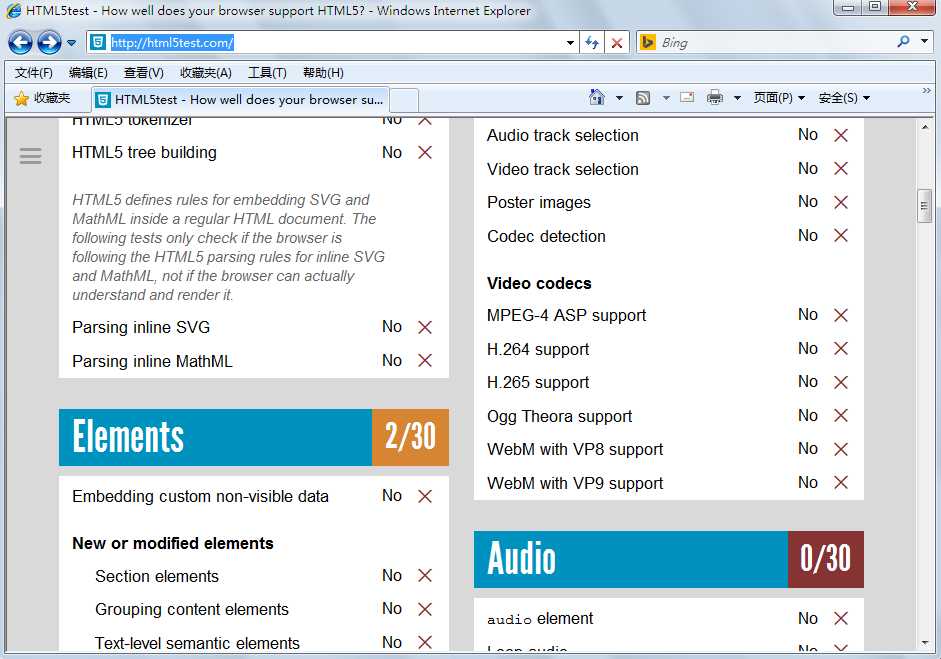Refresh the page with the refresh icon
Image resolution: width=941 pixels, height=659 pixels.
[592, 43]
